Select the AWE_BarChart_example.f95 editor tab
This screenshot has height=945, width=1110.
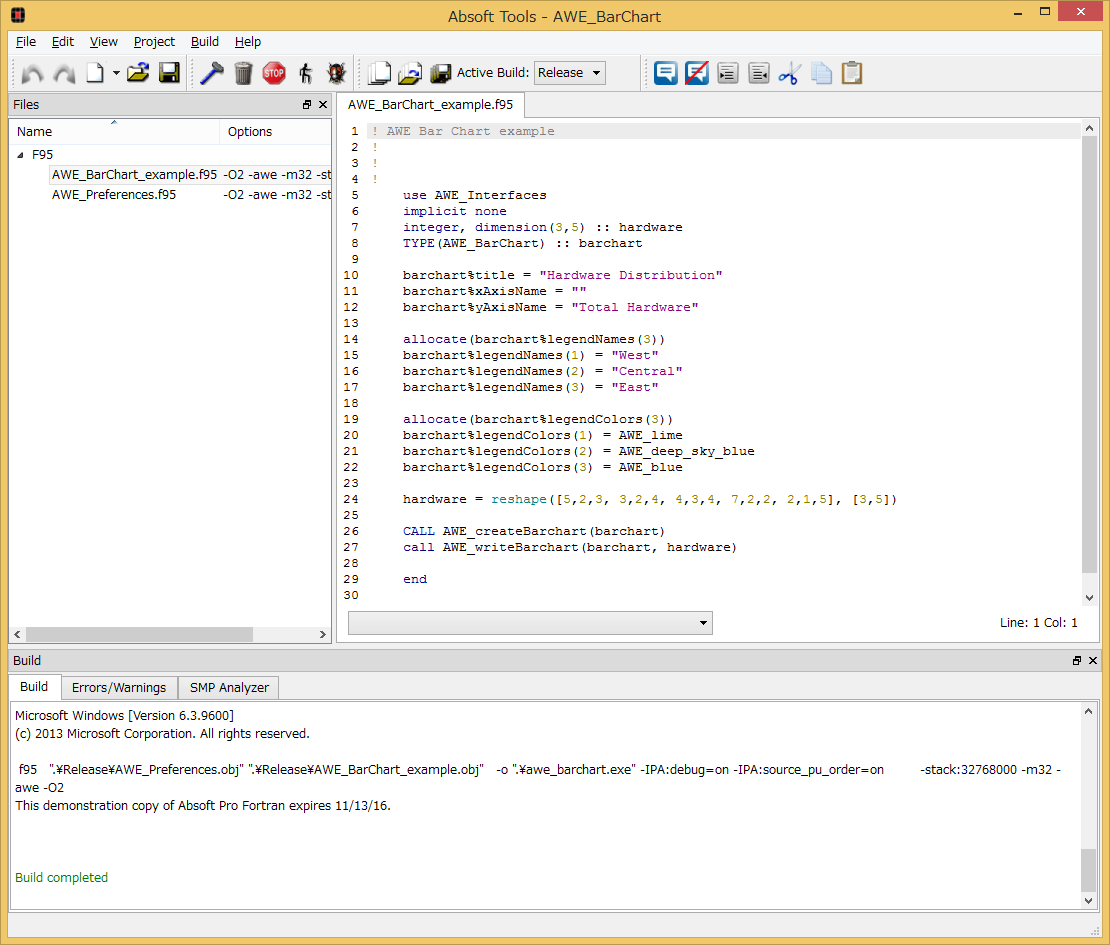pyautogui.click(x=430, y=105)
